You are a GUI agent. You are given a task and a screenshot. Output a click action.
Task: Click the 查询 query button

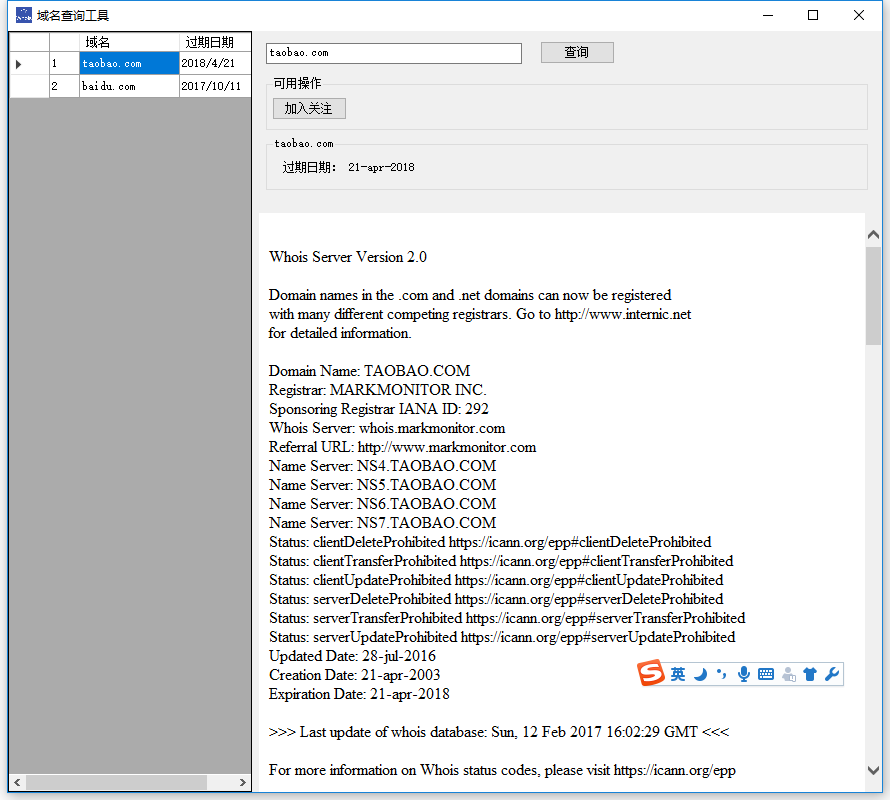(577, 52)
